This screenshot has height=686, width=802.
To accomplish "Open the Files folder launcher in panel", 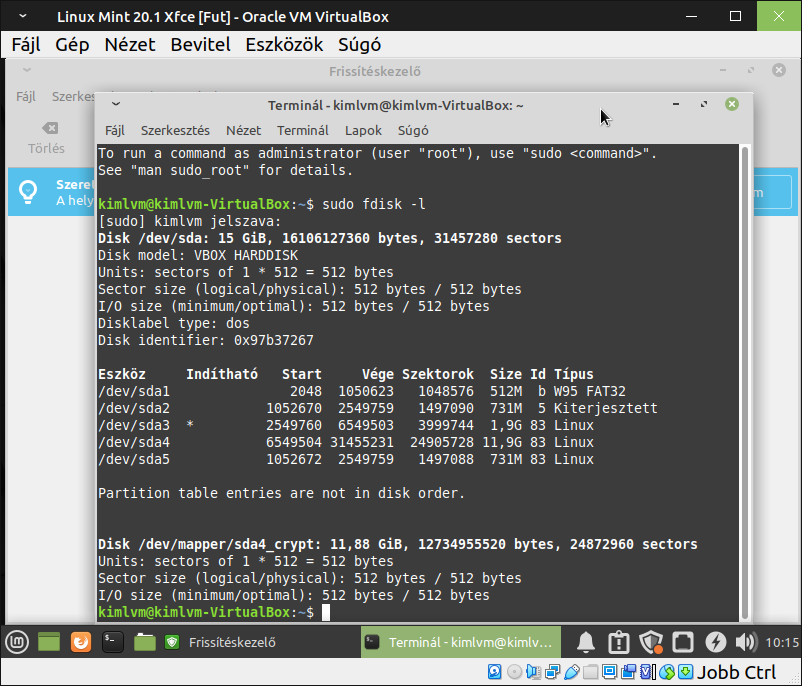I will click(x=145, y=641).
